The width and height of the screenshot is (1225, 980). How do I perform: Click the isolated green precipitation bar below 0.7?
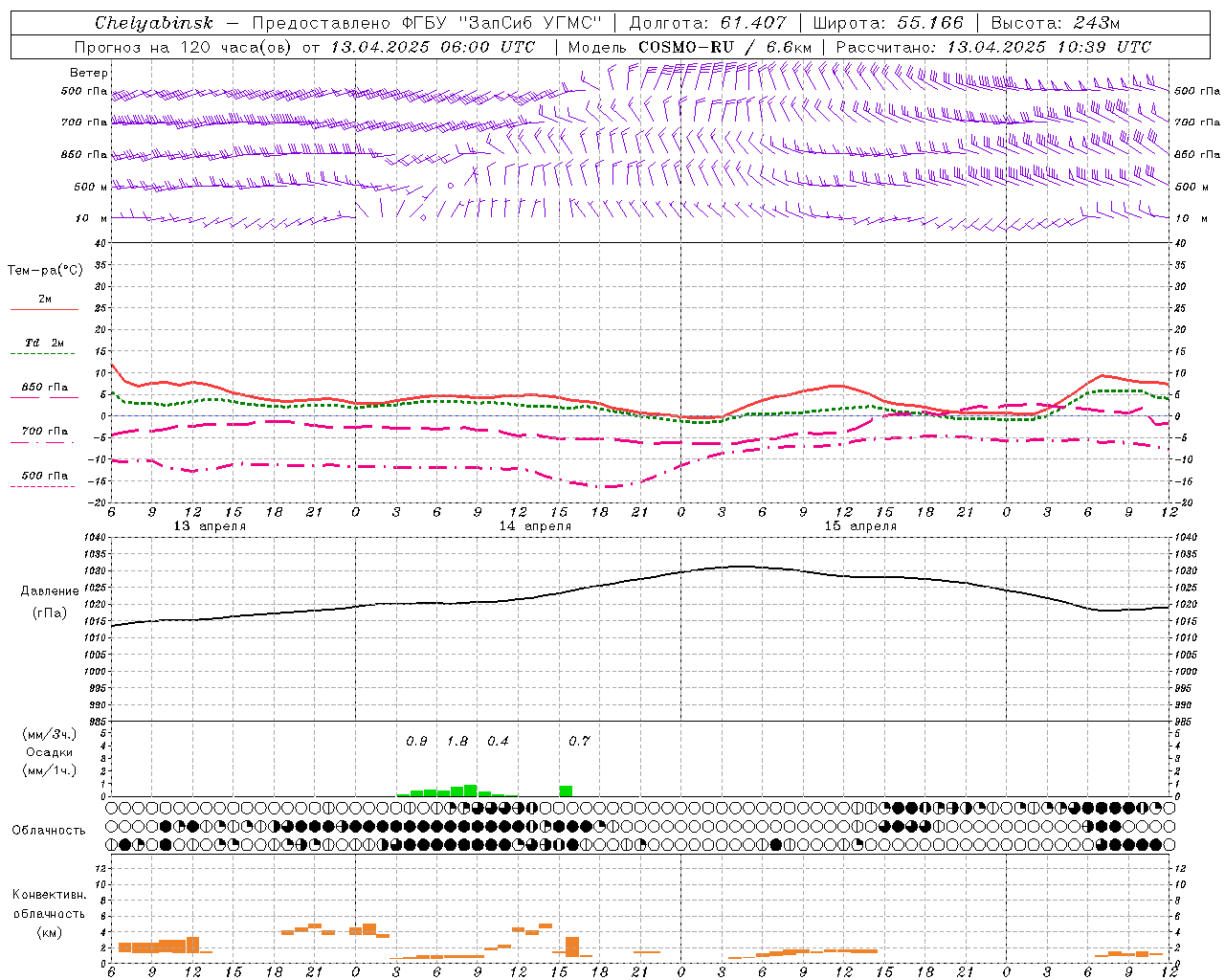pyautogui.click(x=566, y=791)
